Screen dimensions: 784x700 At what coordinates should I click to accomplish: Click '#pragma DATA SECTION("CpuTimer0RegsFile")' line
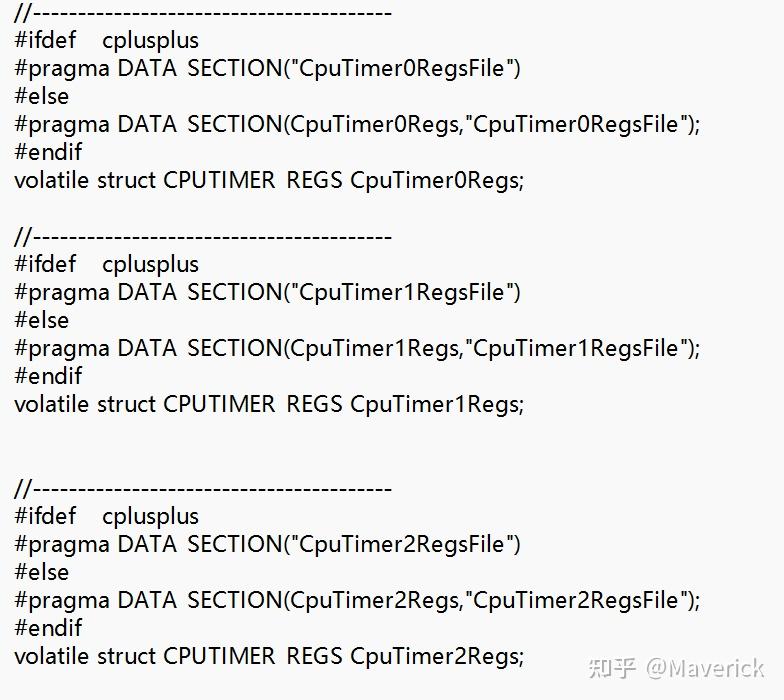pyautogui.click(x=268, y=68)
